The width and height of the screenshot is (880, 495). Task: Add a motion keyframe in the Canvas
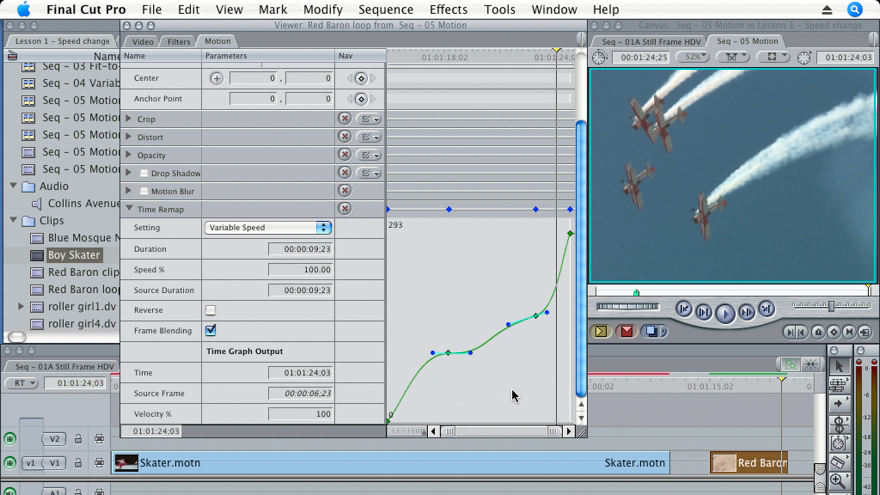pos(833,333)
